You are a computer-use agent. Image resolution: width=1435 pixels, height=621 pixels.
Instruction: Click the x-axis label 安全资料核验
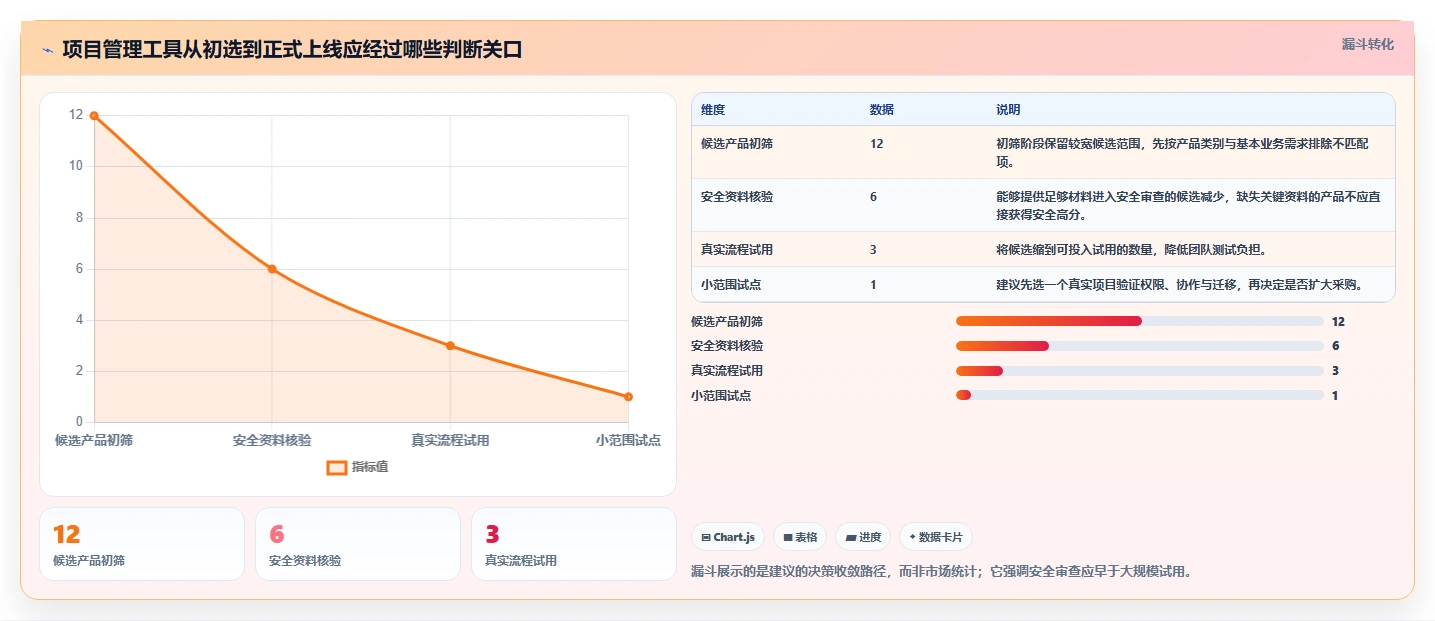click(x=272, y=440)
